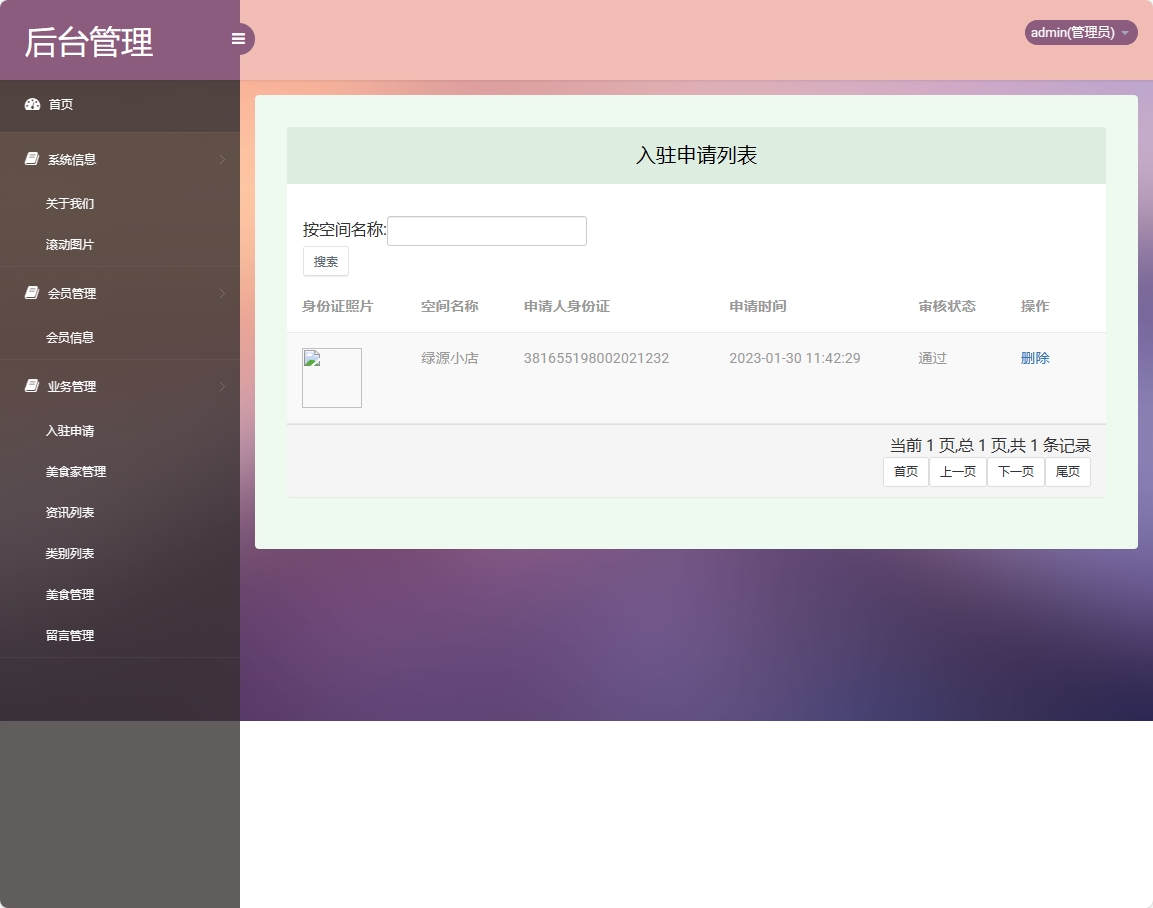Collapse the 业务管理 section chevron
This screenshot has width=1153, height=908.
click(221, 387)
